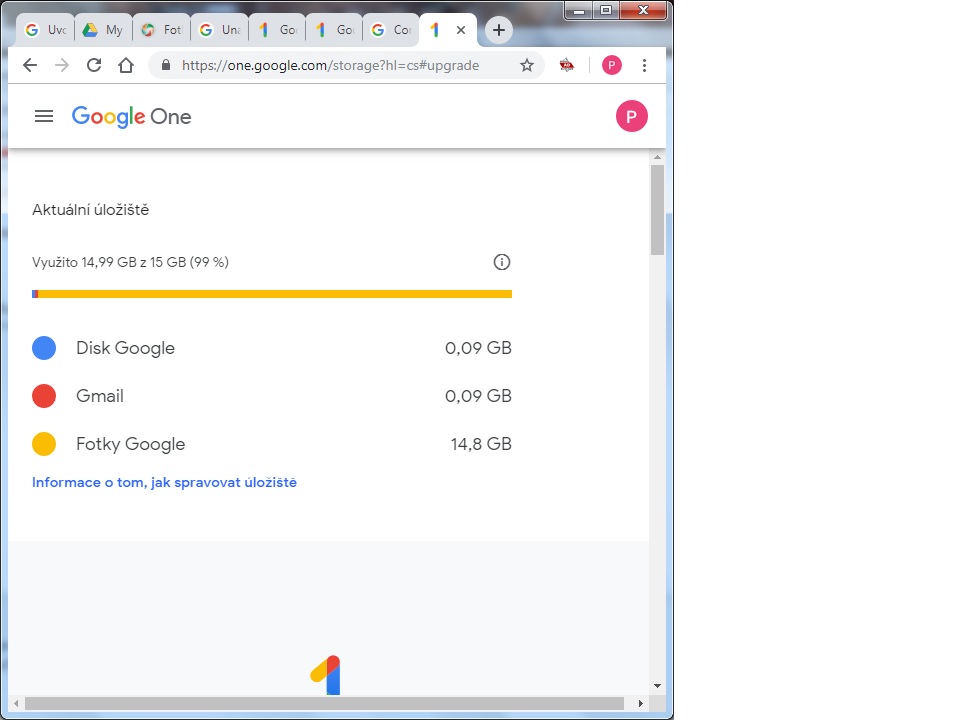Close the active Google One tab

[461, 29]
